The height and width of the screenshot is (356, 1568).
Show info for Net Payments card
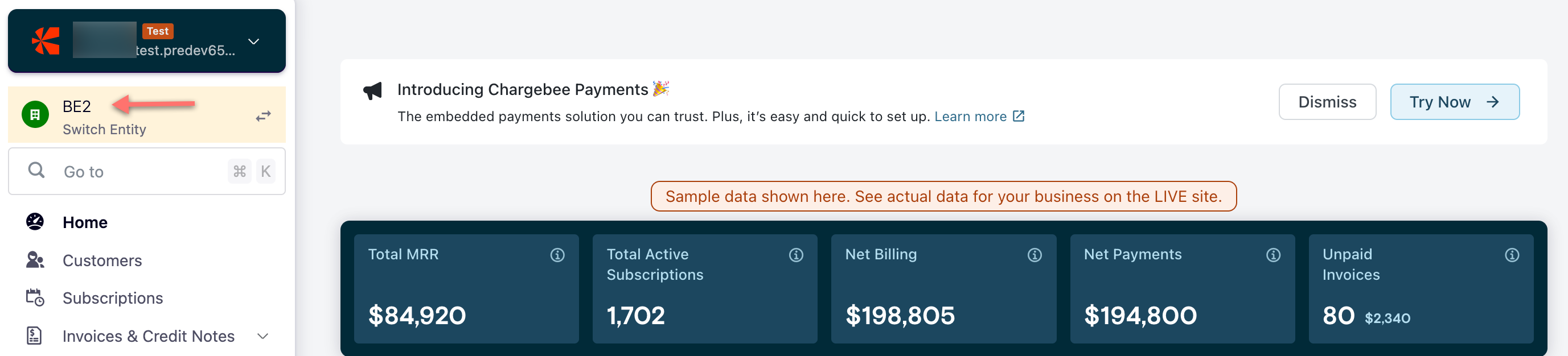[1273, 255]
